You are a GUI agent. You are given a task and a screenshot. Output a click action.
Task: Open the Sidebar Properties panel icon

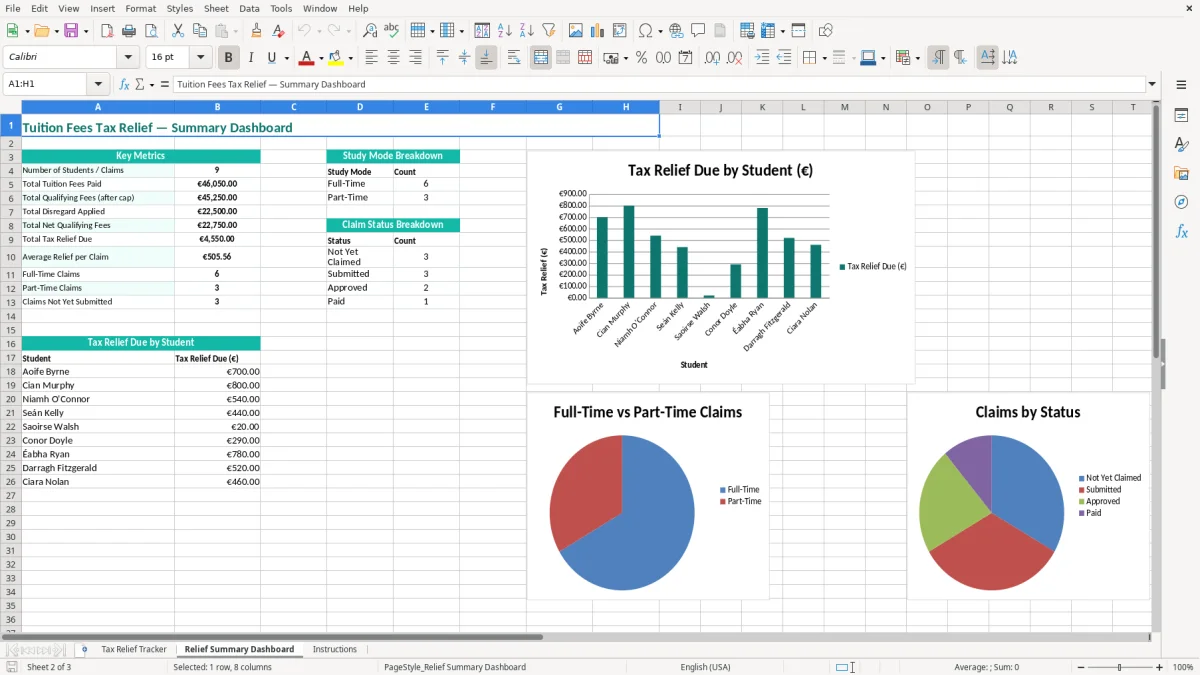click(x=1181, y=115)
